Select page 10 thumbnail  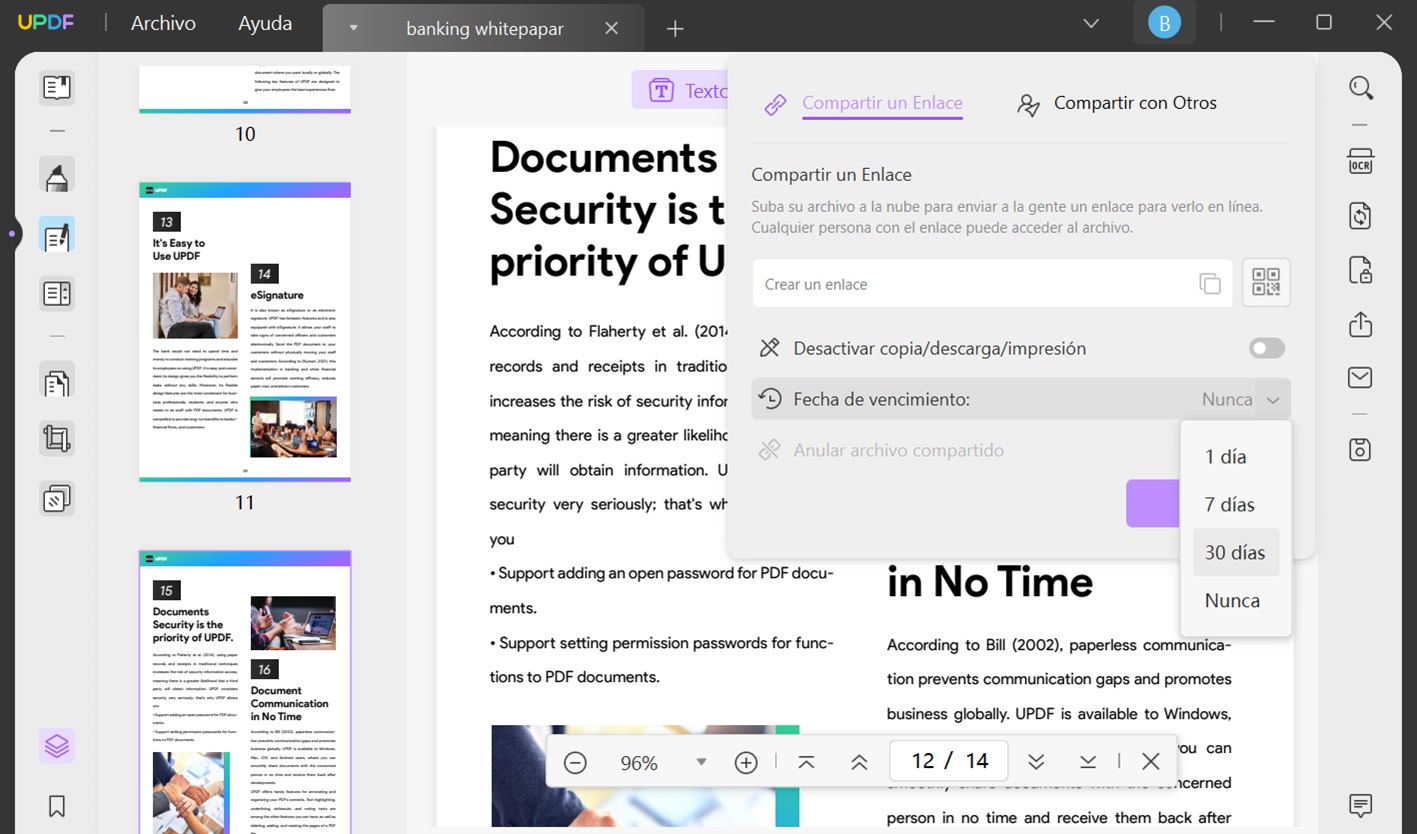pos(245,89)
